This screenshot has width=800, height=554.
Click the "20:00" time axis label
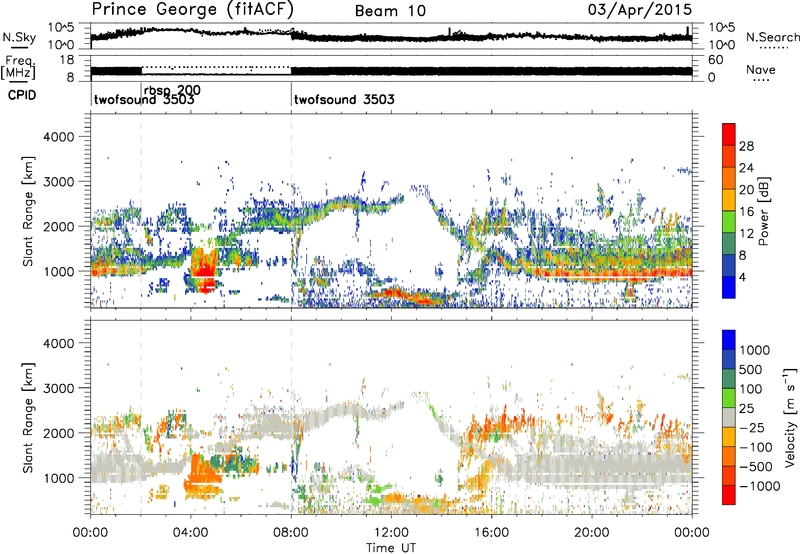click(x=592, y=533)
